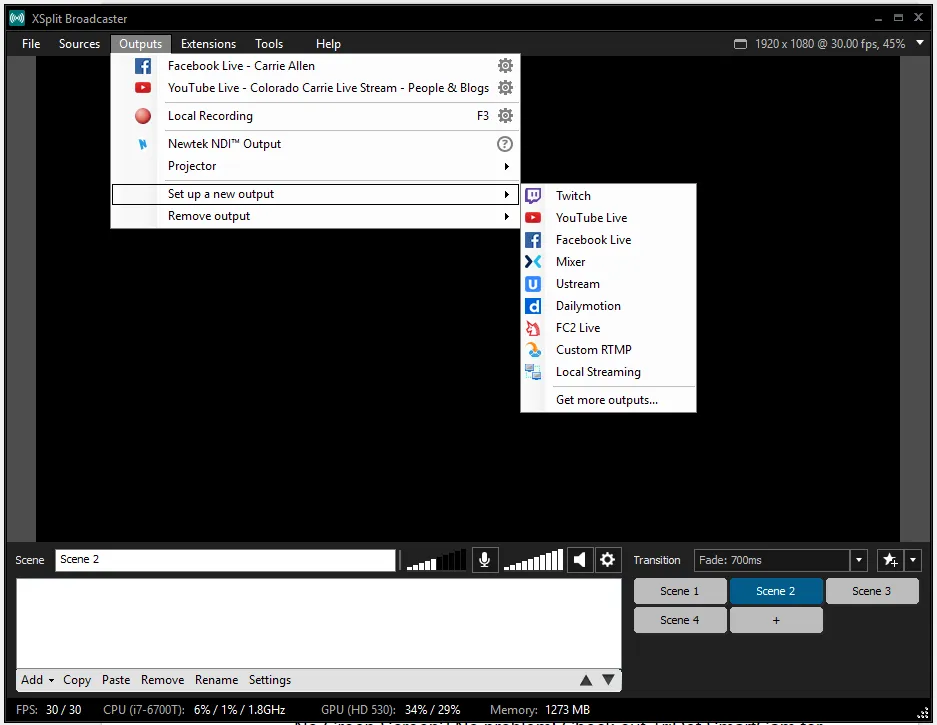937x725 pixels.
Task: Select Newtek NDI Output
Action: 315,144
